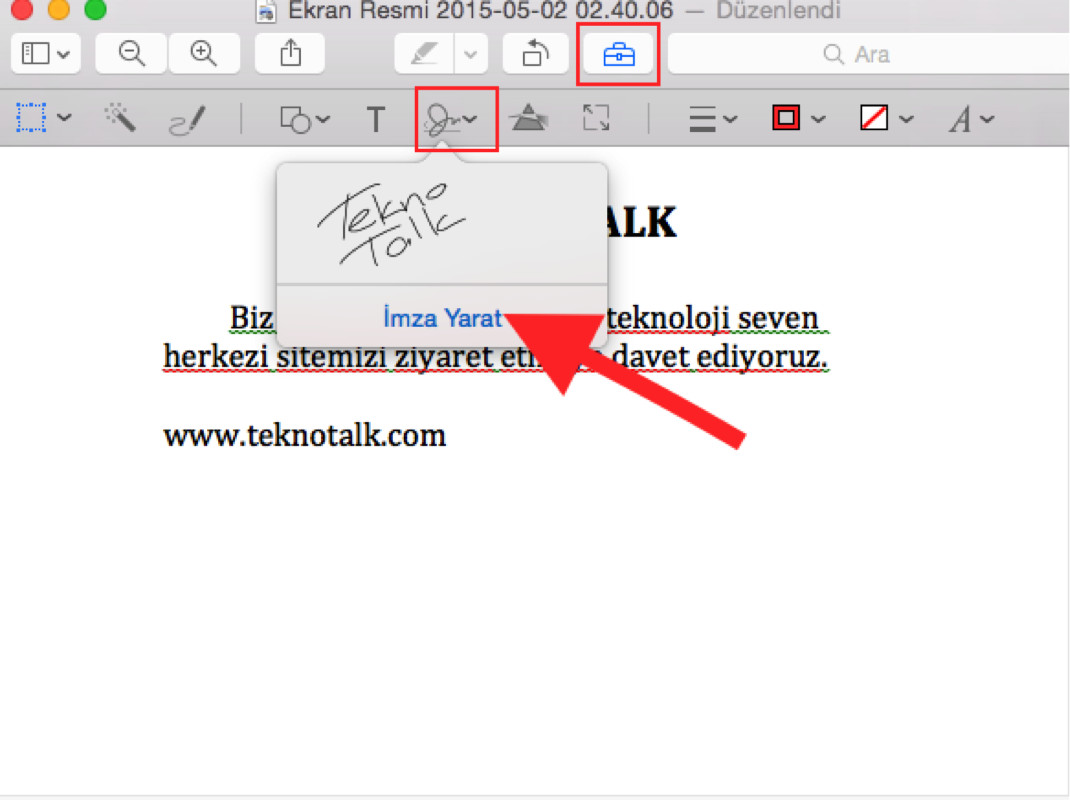
Task: Open the Share button
Action: click(x=290, y=53)
